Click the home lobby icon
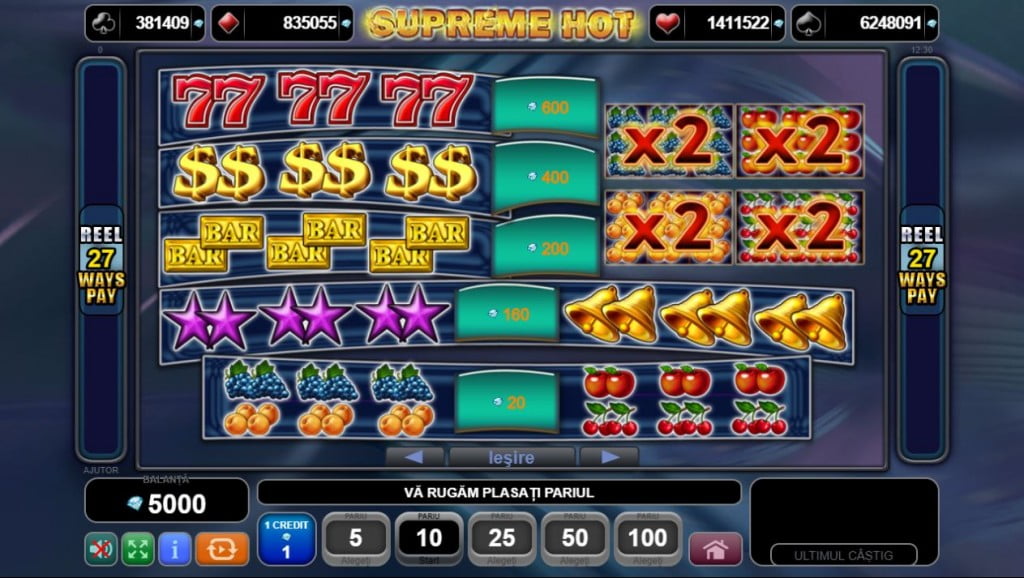The image size is (1024, 578). [716, 549]
